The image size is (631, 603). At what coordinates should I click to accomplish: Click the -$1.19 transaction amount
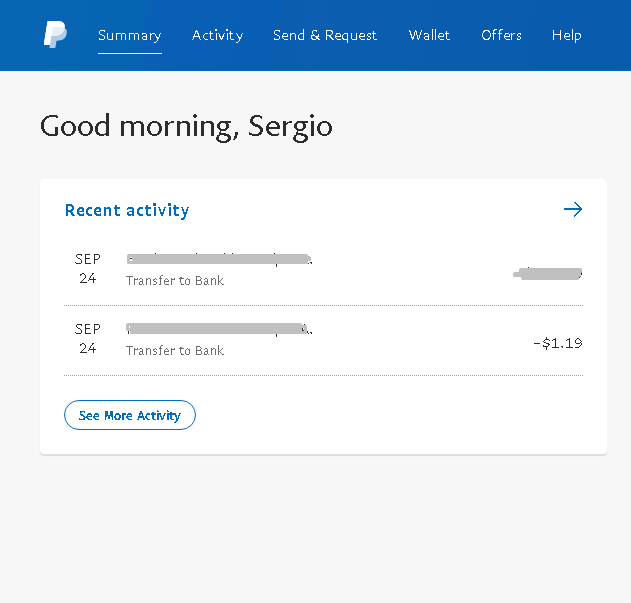(557, 343)
